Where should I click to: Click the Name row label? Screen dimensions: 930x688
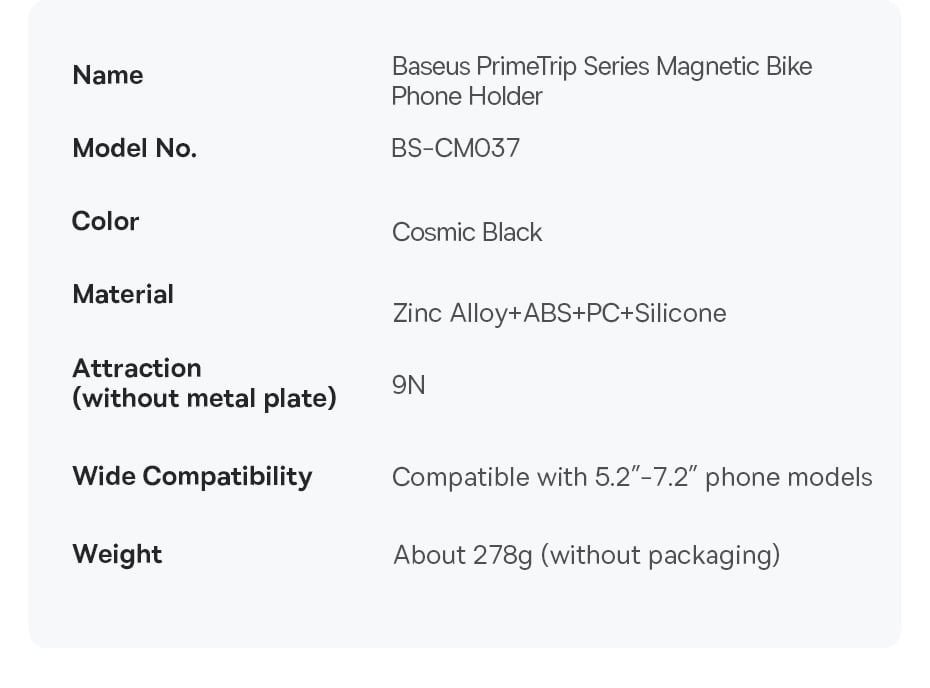click(x=107, y=75)
